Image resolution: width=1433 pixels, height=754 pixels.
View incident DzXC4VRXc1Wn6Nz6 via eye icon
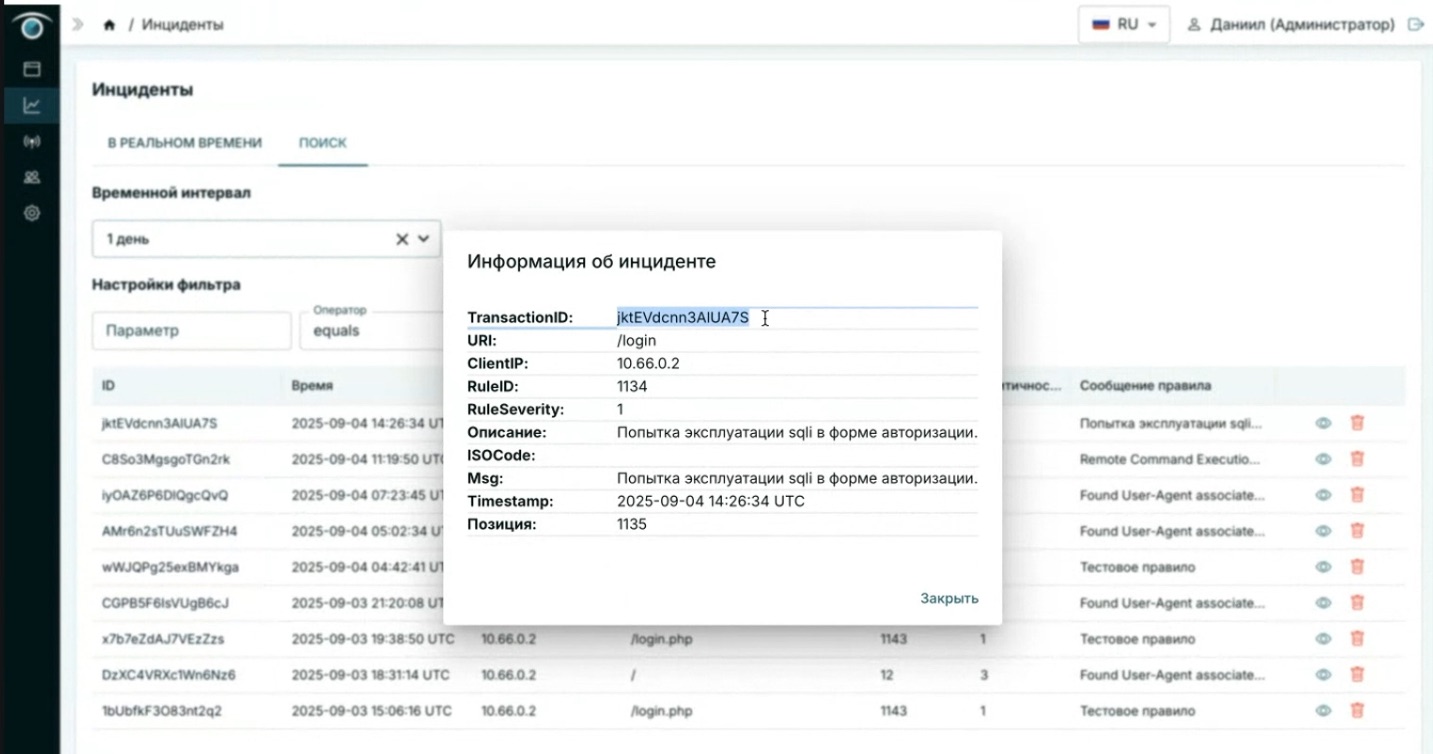[1323, 675]
